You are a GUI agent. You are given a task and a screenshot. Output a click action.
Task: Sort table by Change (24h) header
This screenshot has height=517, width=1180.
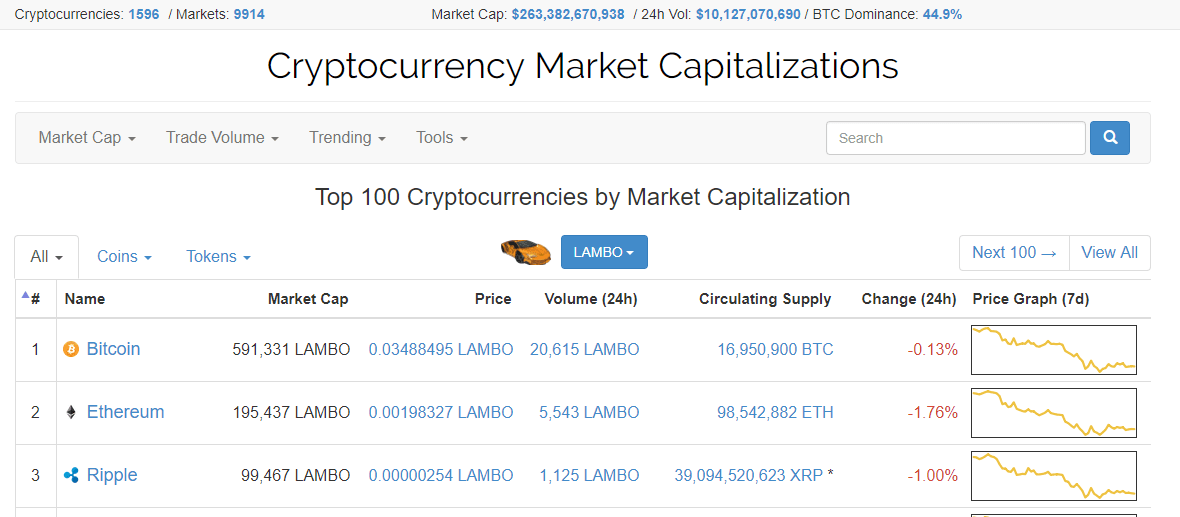[x=909, y=299]
